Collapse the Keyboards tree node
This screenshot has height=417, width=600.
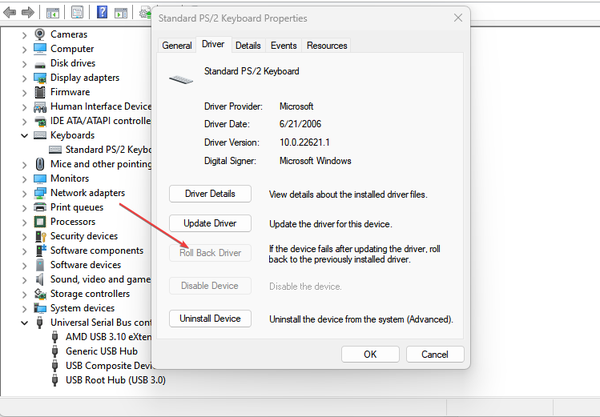[25, 135]
